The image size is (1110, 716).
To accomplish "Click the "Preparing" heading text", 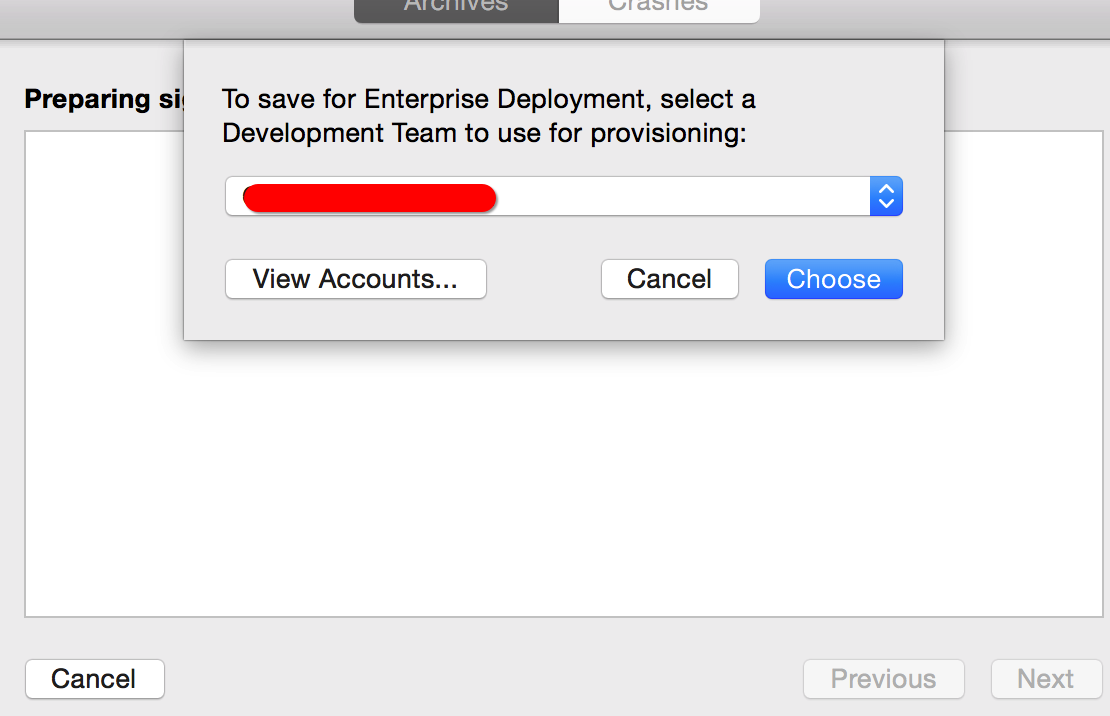I will pyautogui.click(x=88, y=99).
